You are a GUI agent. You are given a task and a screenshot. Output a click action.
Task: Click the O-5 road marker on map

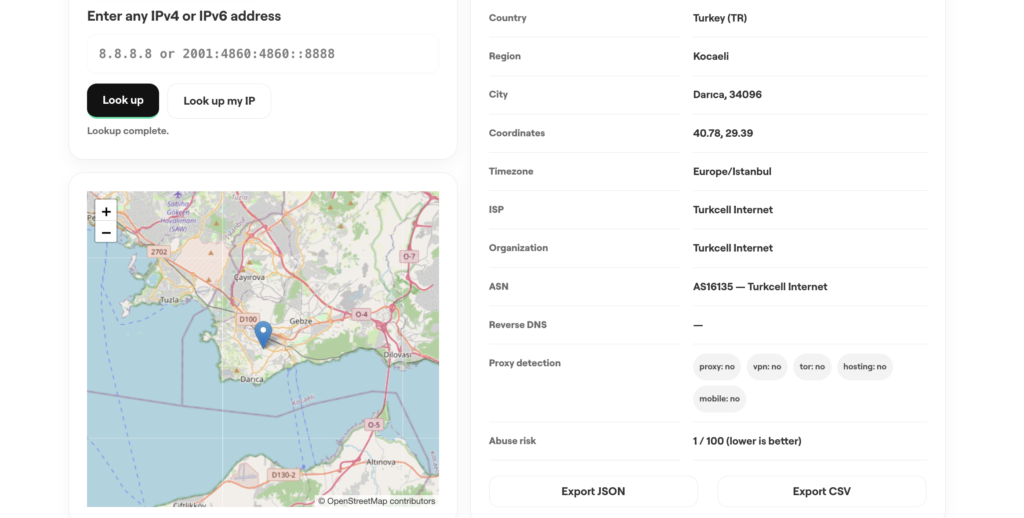373,425
